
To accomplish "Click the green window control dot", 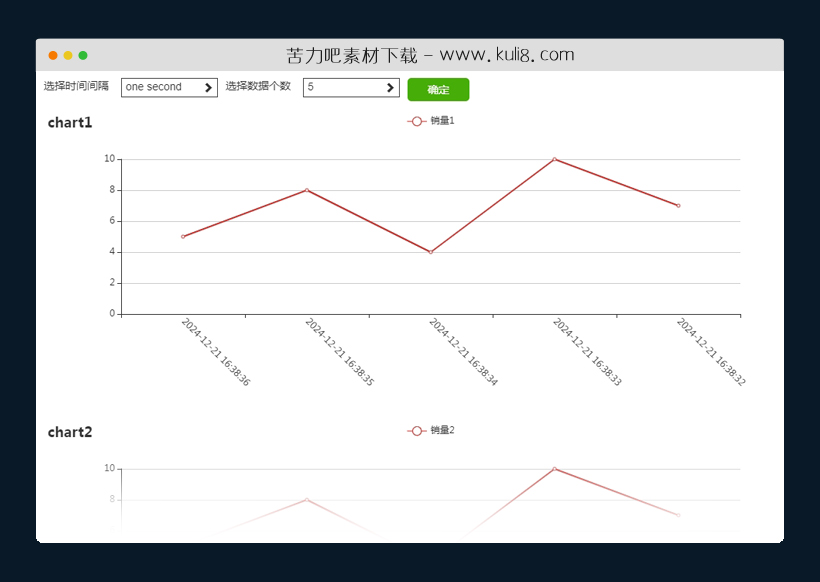I will tap(83, 56).
